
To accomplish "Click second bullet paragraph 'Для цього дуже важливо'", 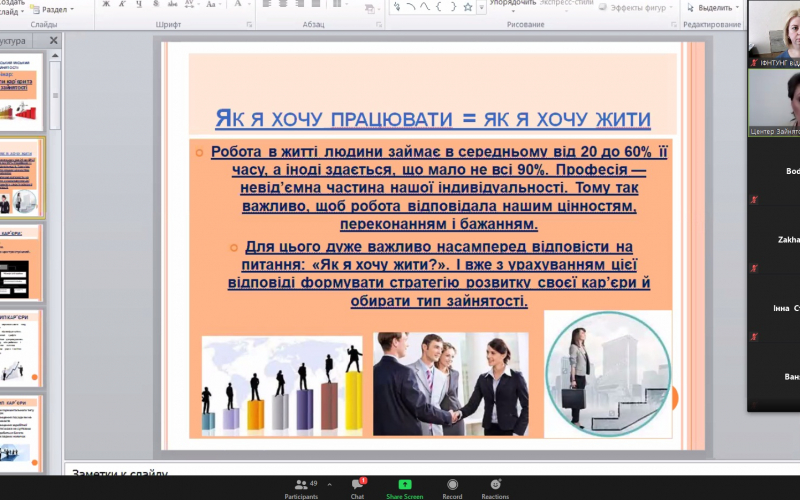I will point(439,274).
